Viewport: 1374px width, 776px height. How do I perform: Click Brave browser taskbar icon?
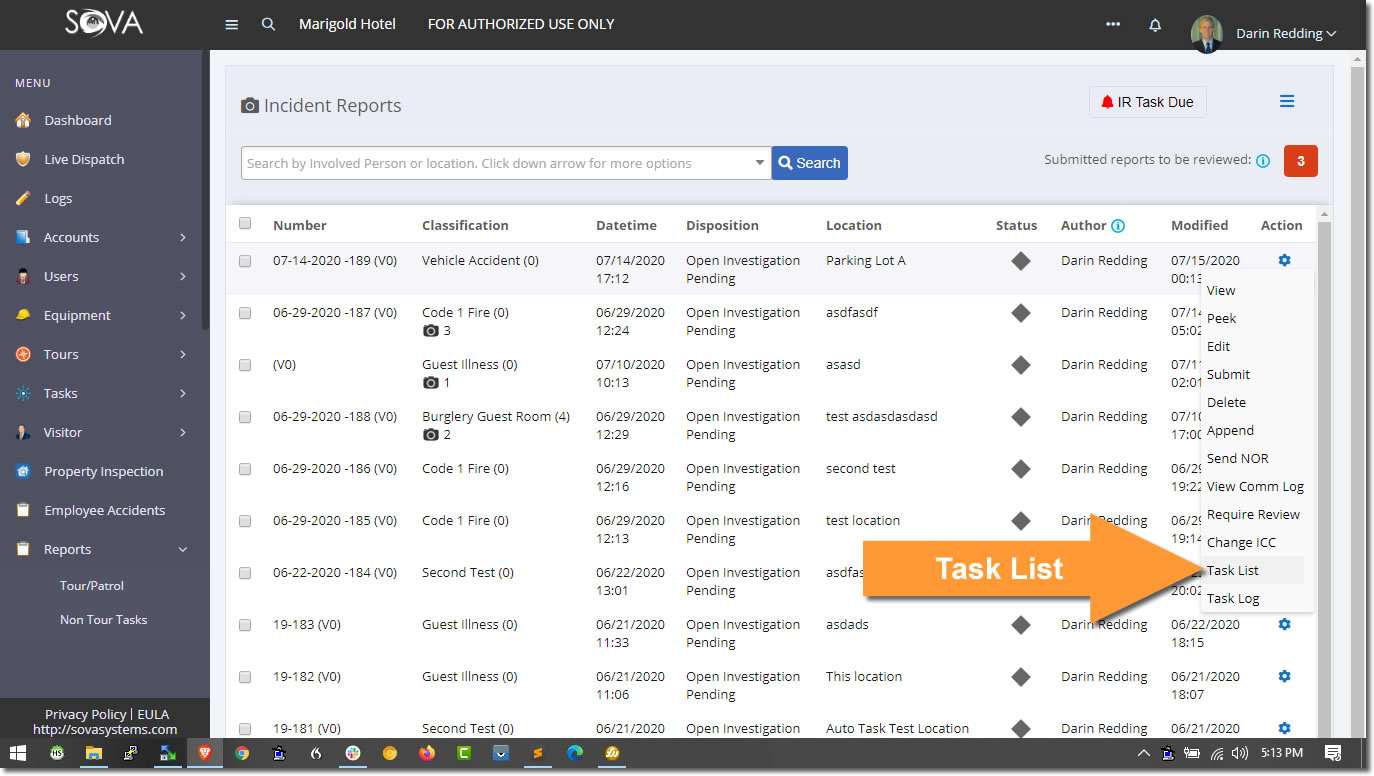click(x=205, y=753)
